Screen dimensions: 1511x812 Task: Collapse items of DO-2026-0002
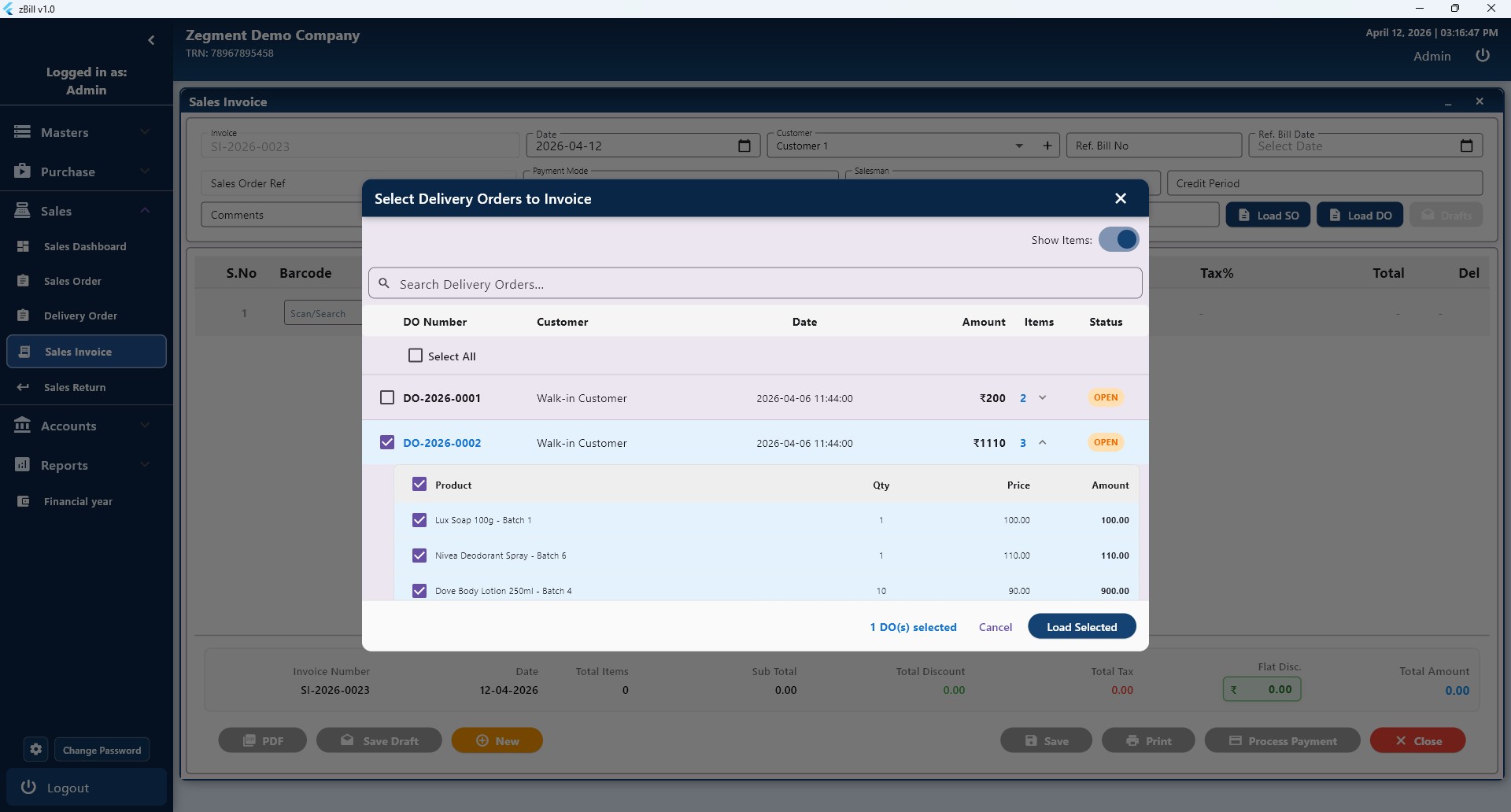(1043, 443)
